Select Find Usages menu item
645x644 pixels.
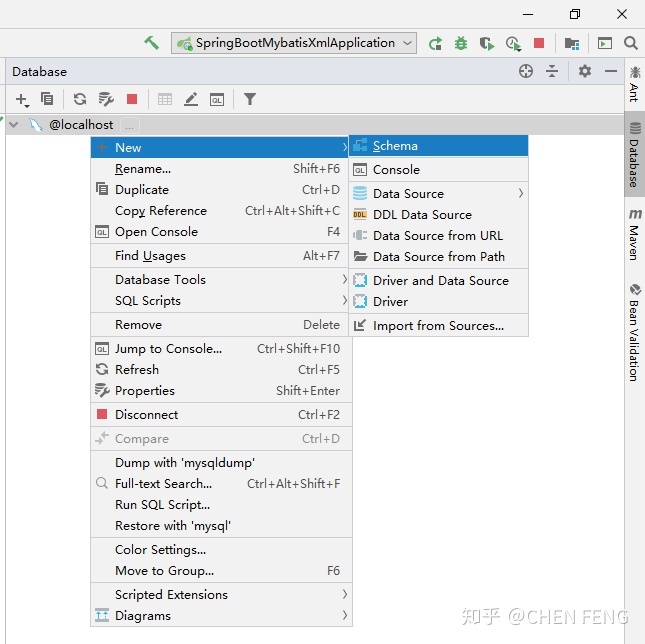[x=221, y=256]
